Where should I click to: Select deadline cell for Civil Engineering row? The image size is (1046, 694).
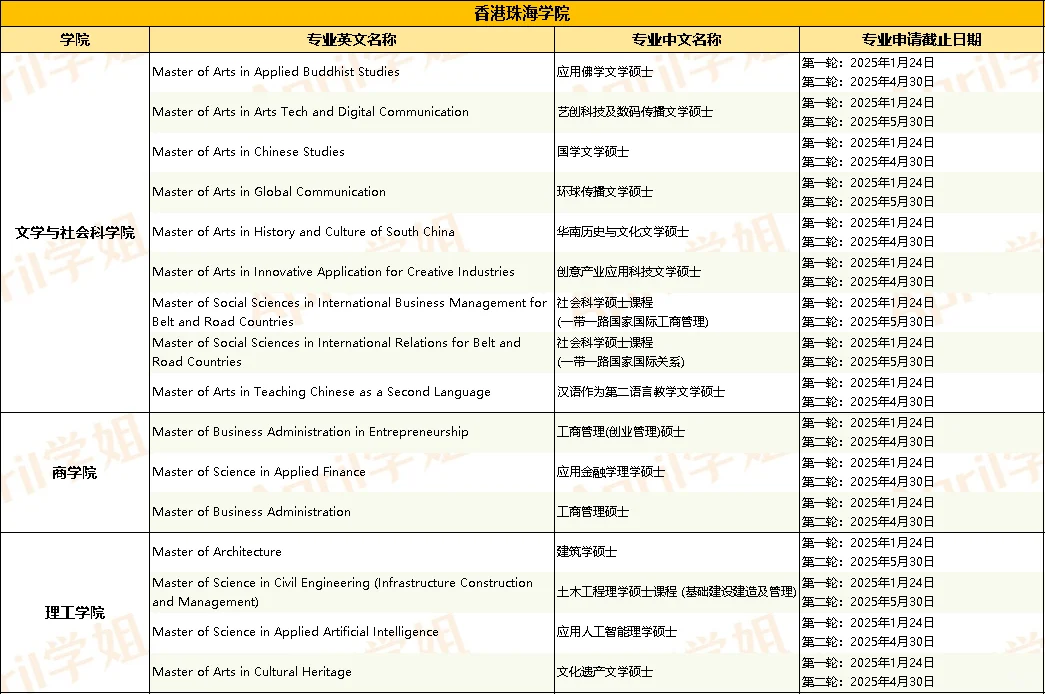pos(921,593)
